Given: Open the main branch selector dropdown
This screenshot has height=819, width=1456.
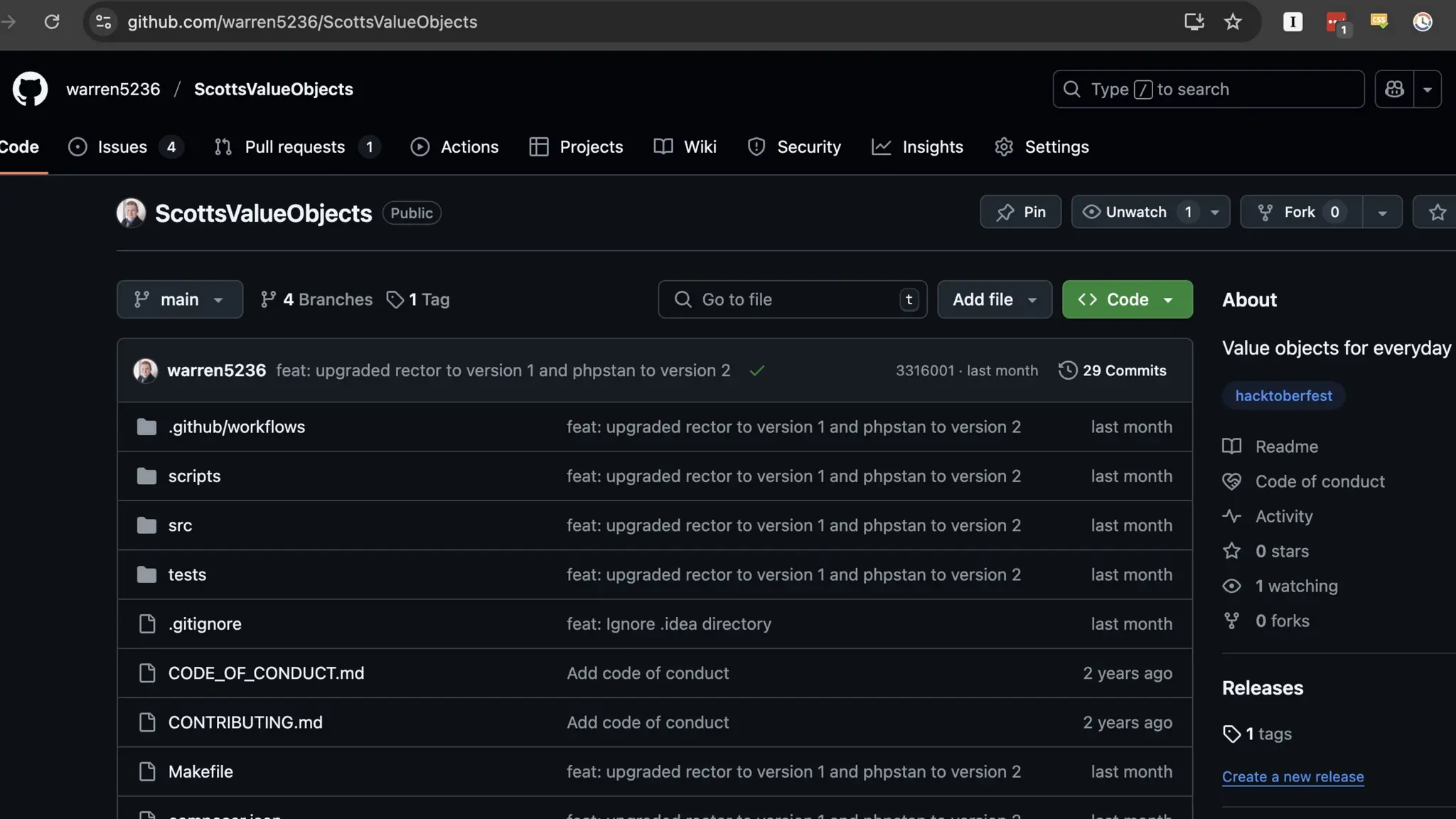Looking at the screenshot, I should (x=180, y=299).
